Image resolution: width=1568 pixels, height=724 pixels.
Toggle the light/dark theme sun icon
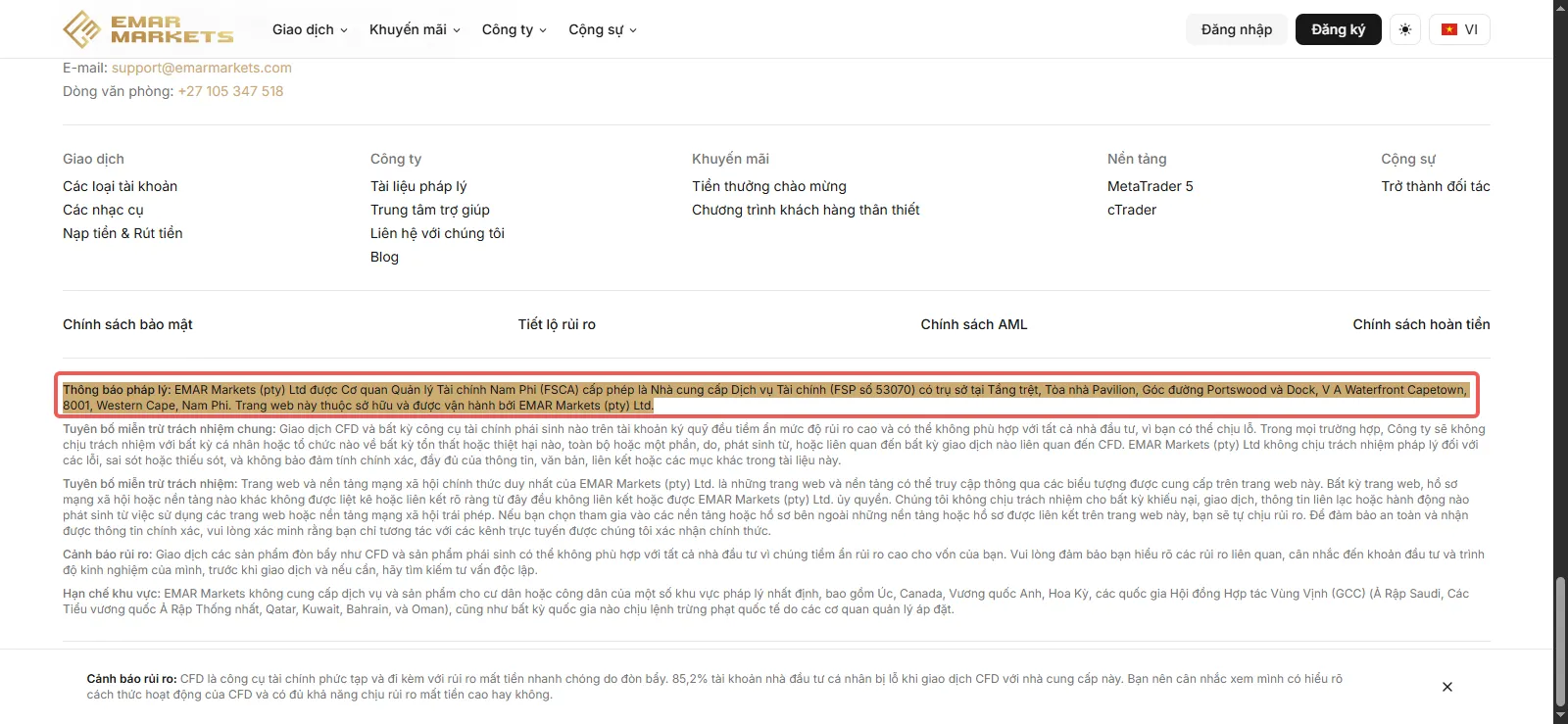[1405, 29]
